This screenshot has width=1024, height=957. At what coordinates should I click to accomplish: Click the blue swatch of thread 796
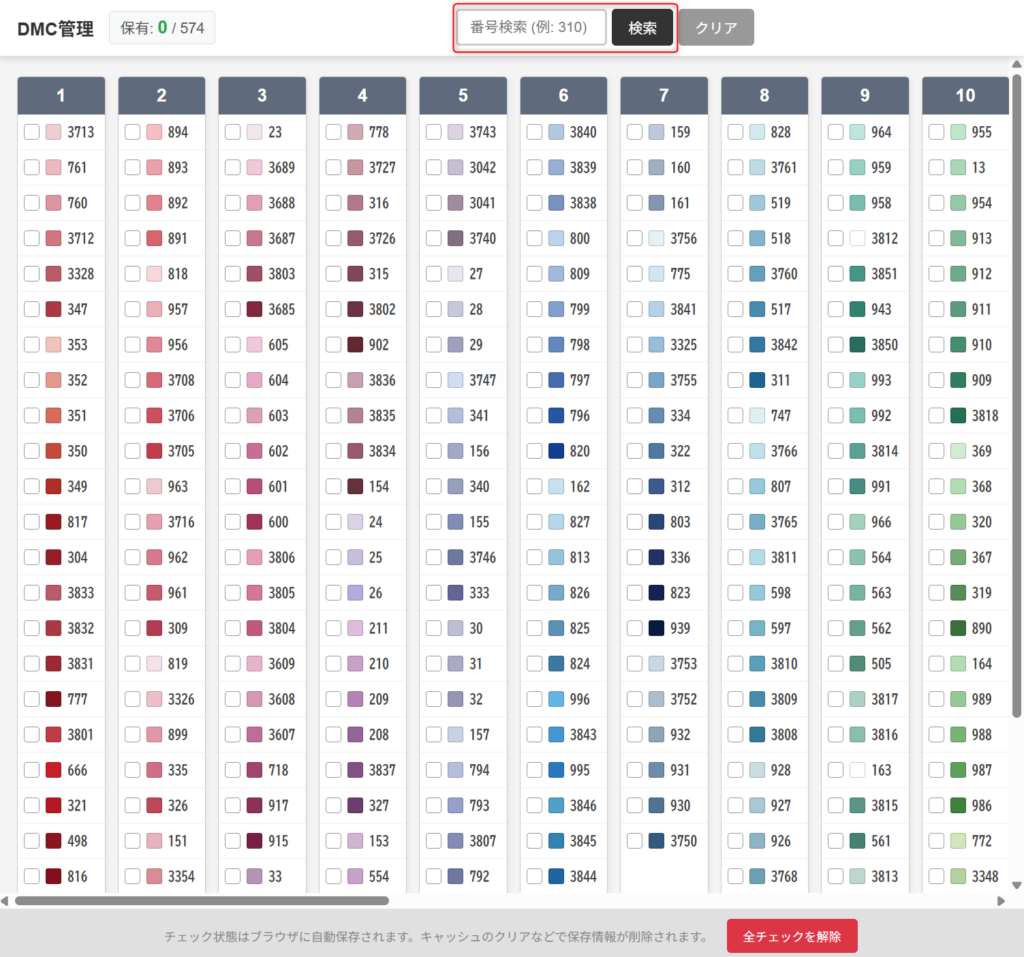click(x=556, y=416)
